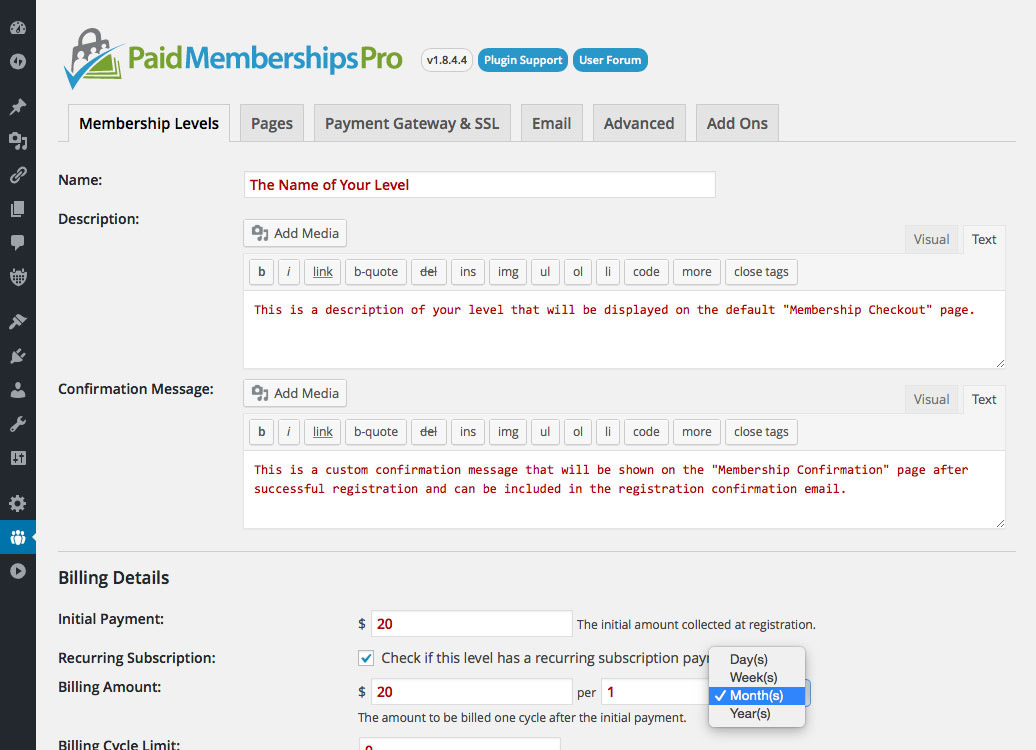Click the updates gauge icon in the sidebar
The image size is (1036, 750).
coord(18,61)
